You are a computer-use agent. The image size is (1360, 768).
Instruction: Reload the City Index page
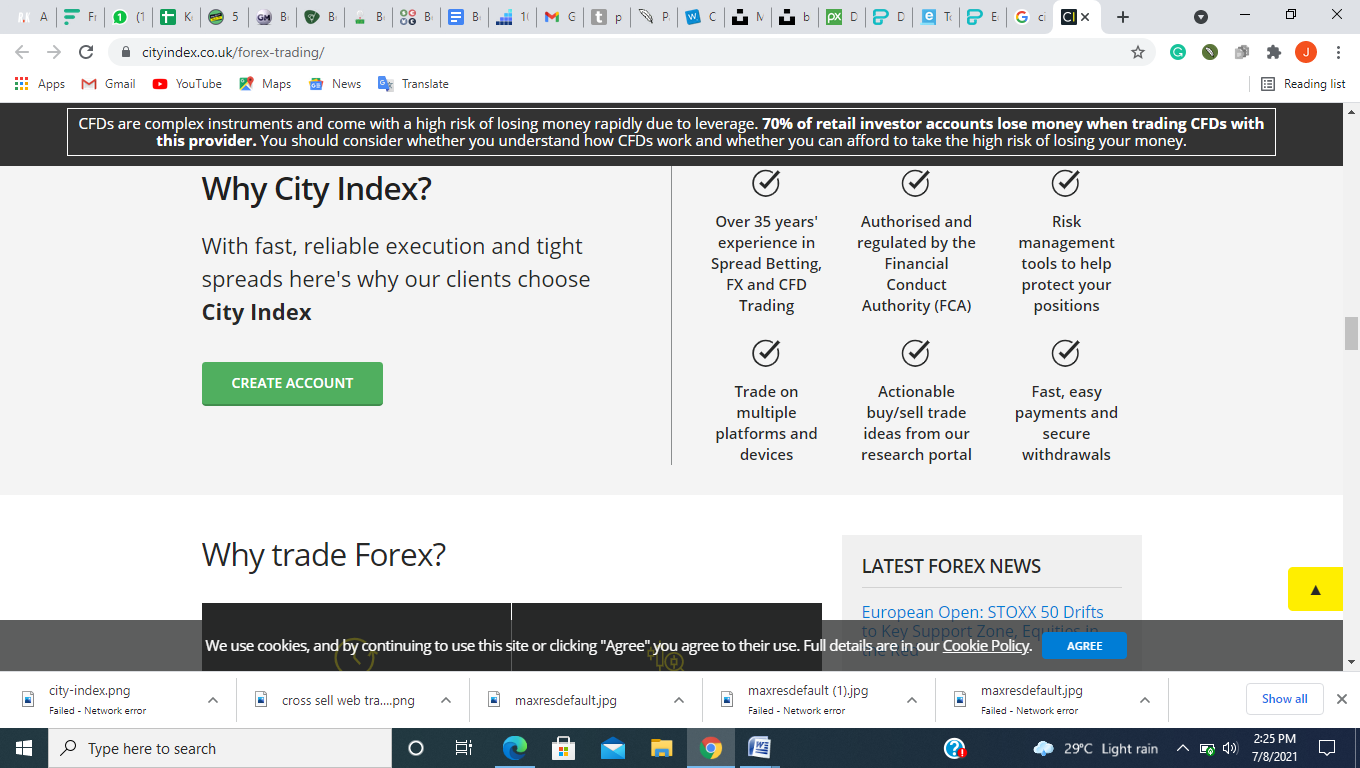pyautogui.click(x=86, y=52)
